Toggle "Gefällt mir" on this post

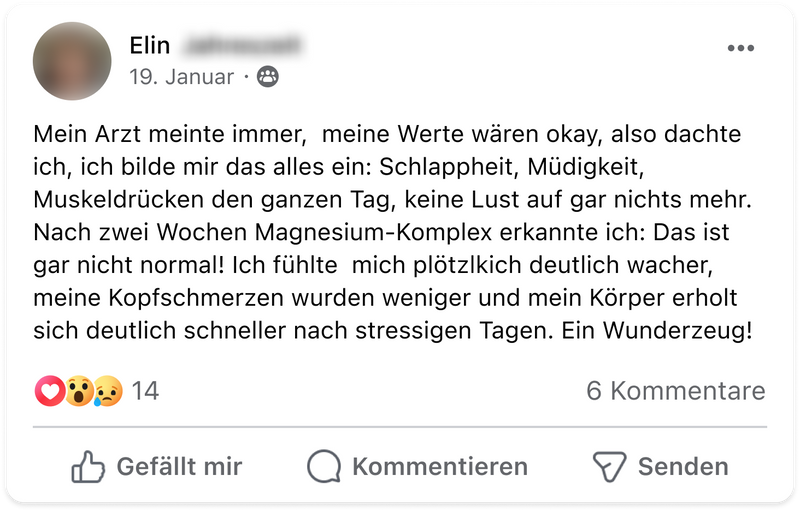click(179, 466)
